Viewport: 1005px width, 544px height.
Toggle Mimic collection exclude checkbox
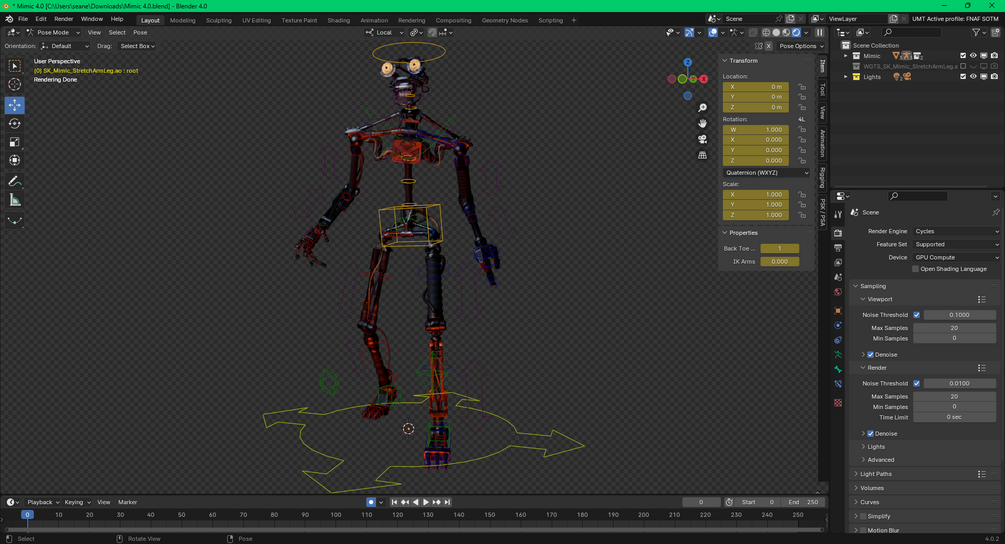pos(963,56)
